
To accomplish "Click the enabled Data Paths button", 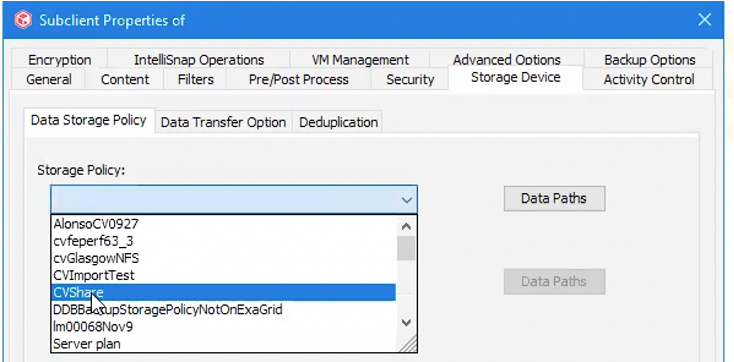I will [x=554, y=199].
